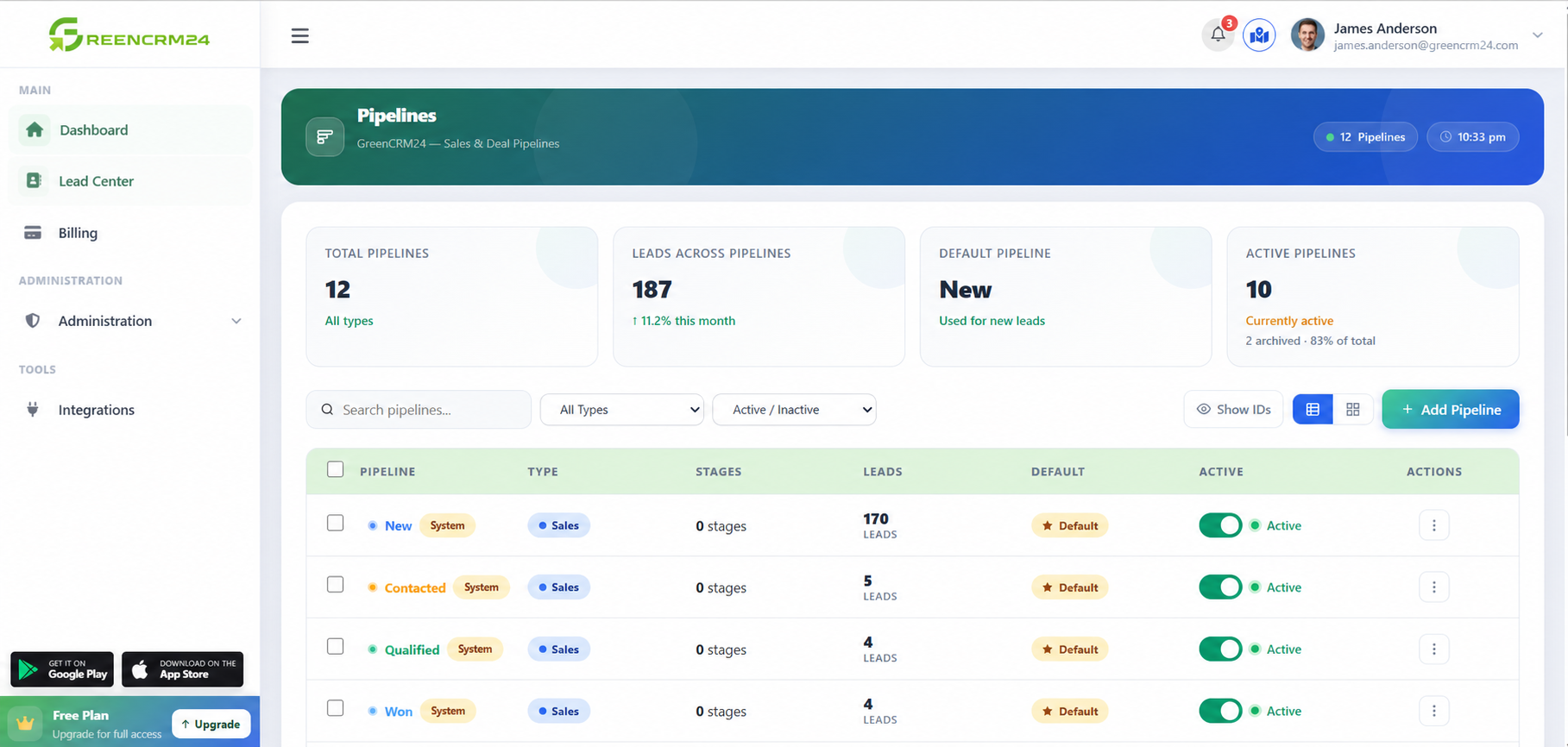Click the GreenCRM24 logo
Viewport: 1568px width, 747px height.
(x=129, y=35)
